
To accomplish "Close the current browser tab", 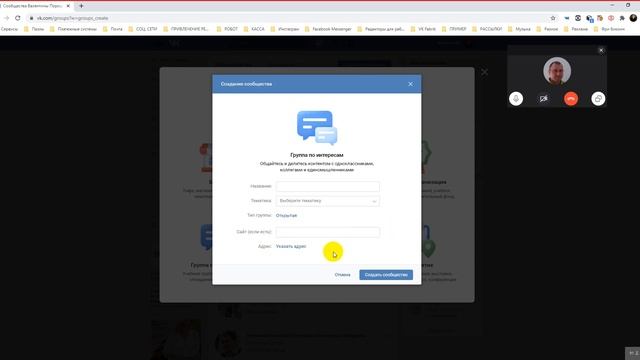I will coord(68,6).
